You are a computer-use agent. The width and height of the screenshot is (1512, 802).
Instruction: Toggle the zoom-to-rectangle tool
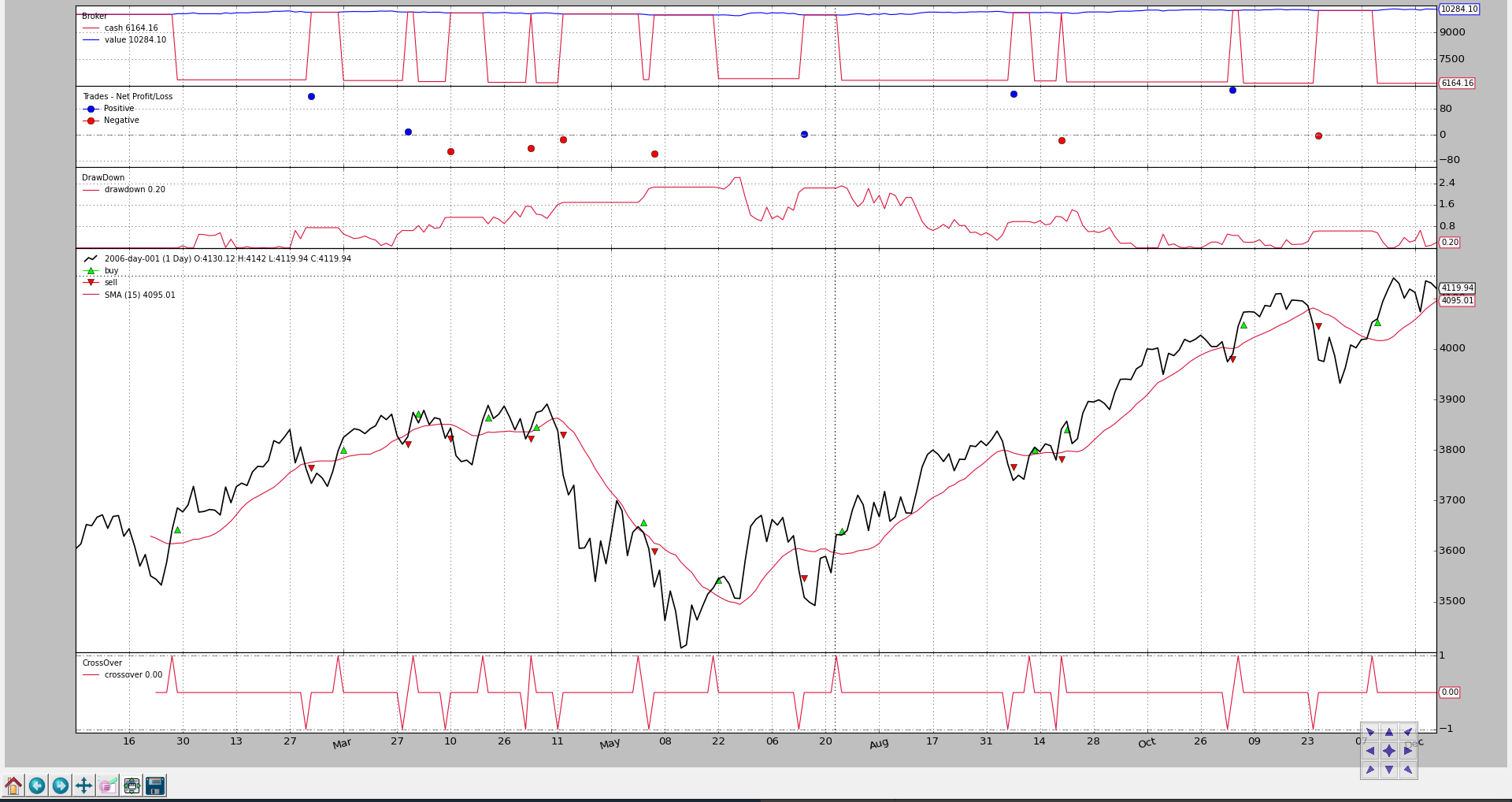pos(108,785)
